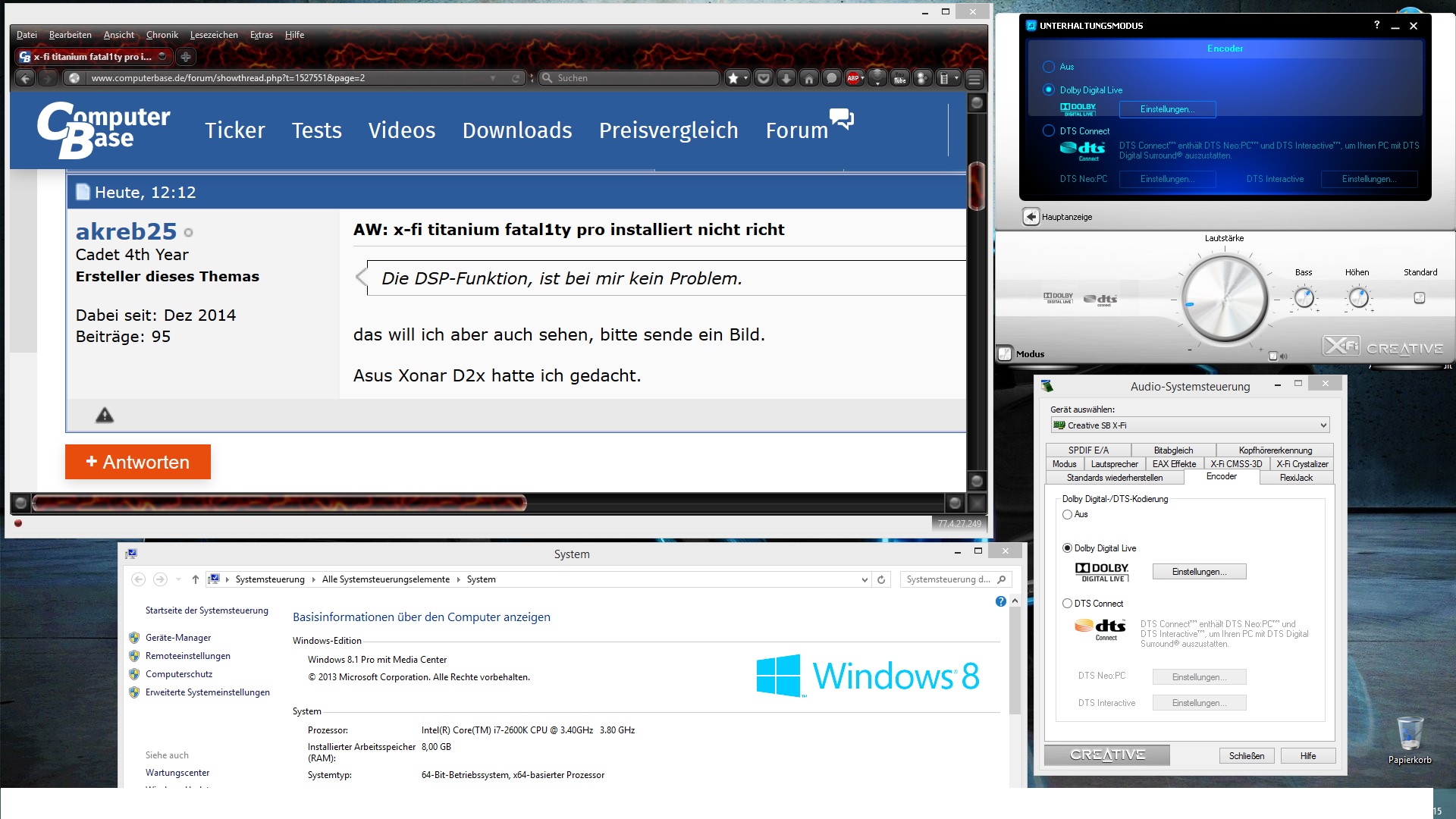Click the Lautstärke volume knob
The height and width of the screenshot is (819, 1456).
(x=1225, y=299)
